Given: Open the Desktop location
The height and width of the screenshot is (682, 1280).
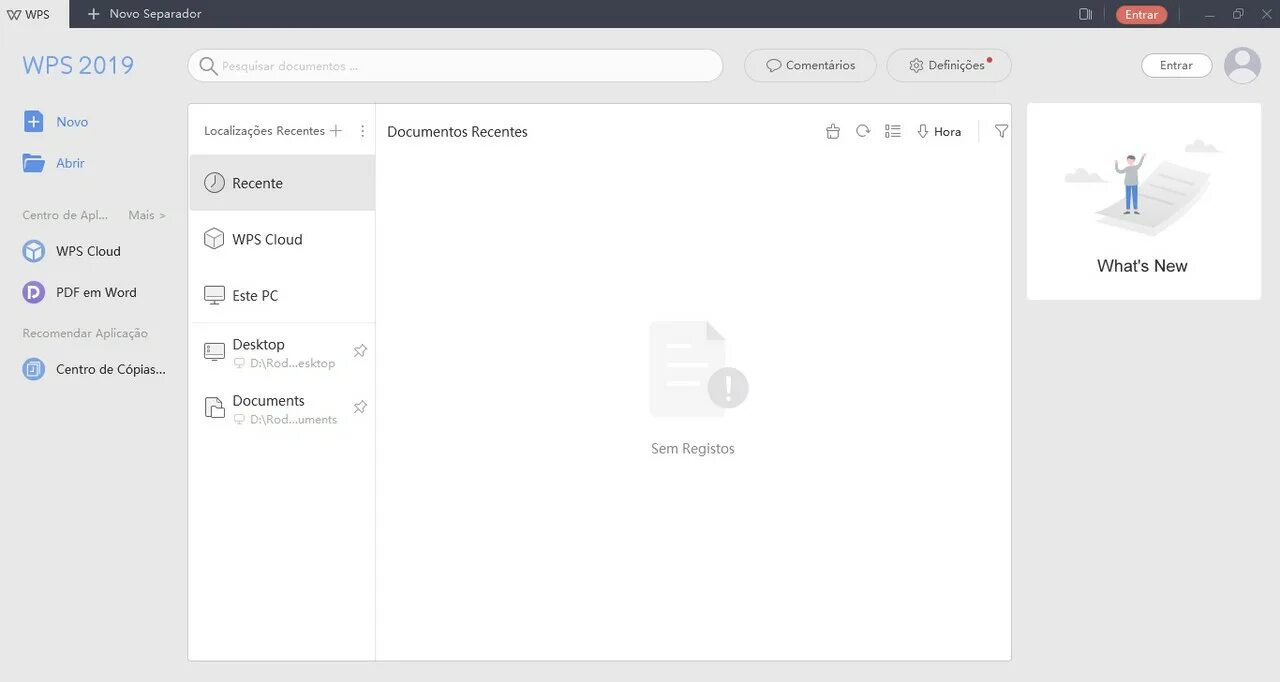Looking at the screenshot, I should pos(282,352).
